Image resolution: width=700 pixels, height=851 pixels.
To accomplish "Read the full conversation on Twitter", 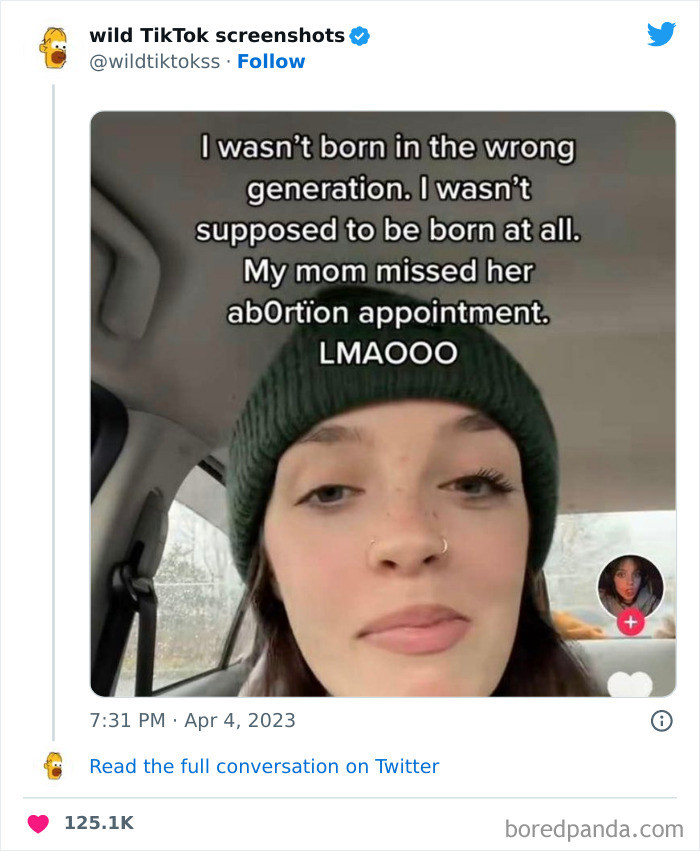I will [x=264, y=766].
